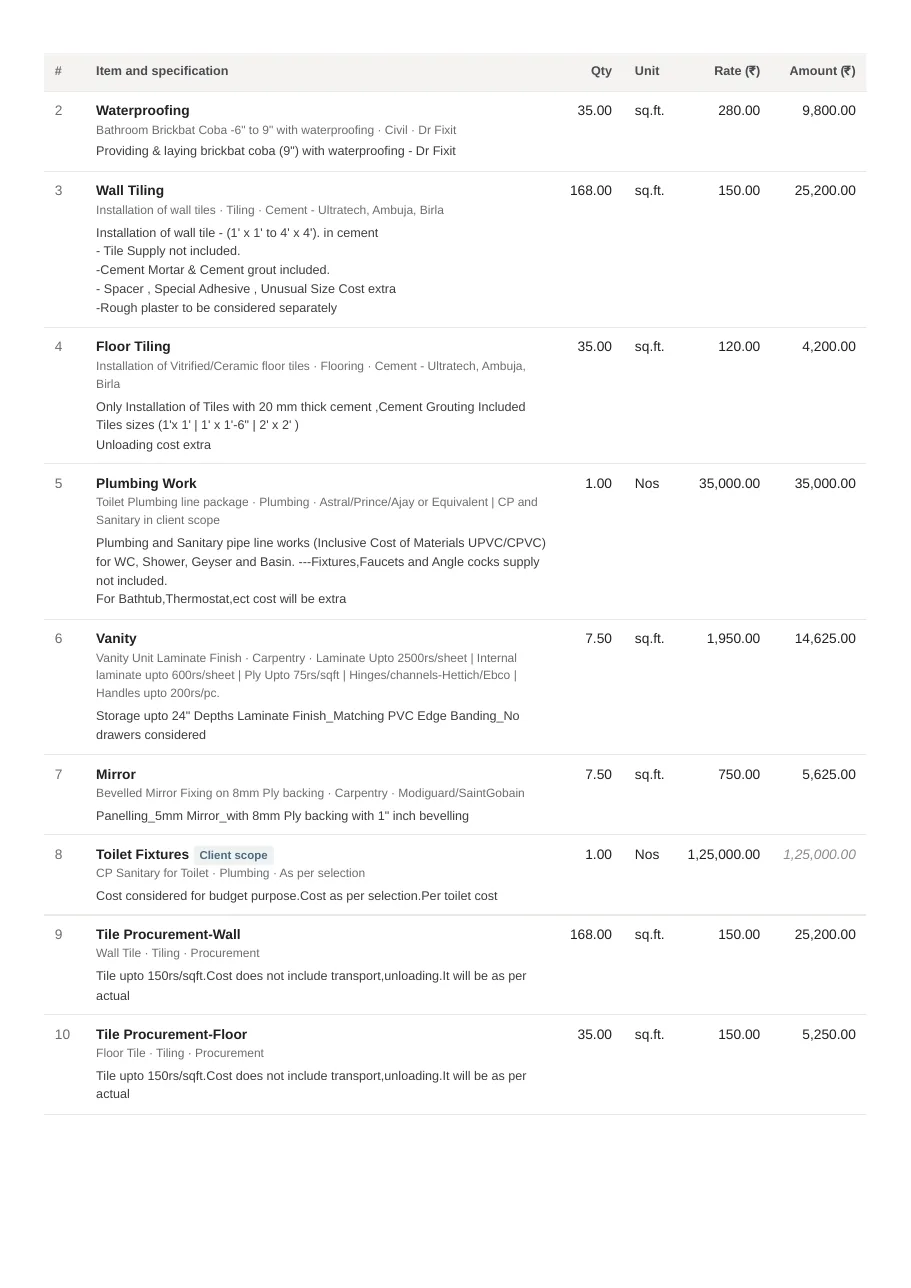The image size is (911, 1288).
Task: Click the Rate (₹) column header
Action: [737, 71]
